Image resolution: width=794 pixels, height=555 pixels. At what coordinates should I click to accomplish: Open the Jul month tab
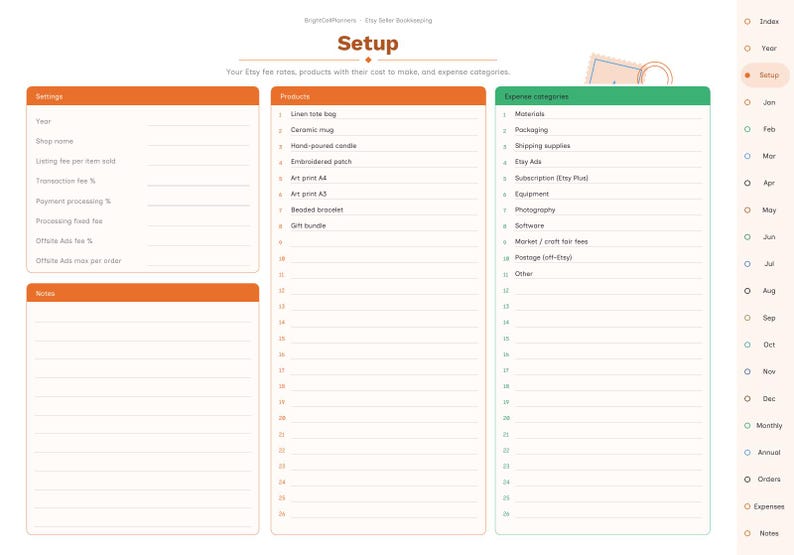[x=765, y=263]
